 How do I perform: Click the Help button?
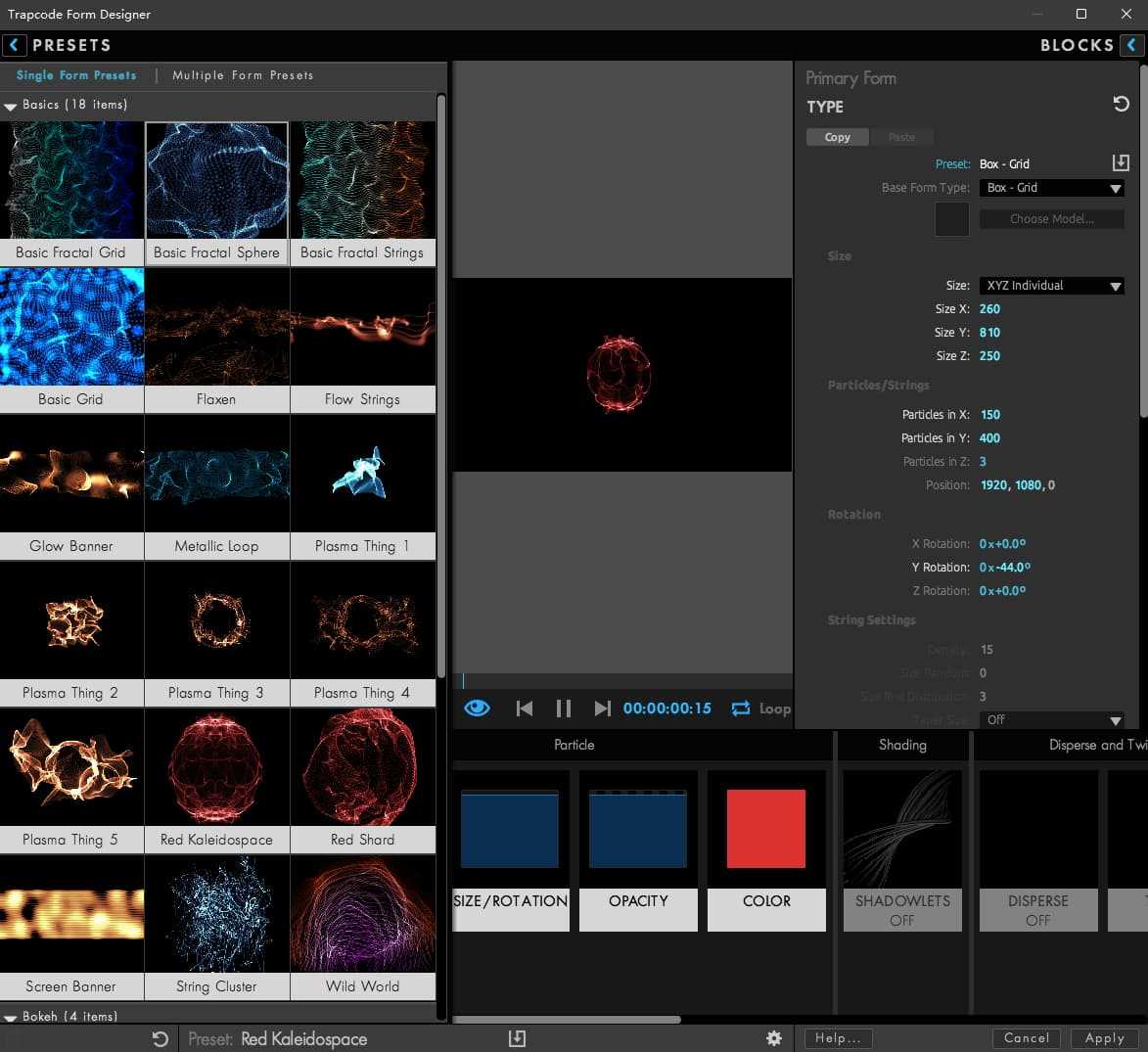[837, 1037]
